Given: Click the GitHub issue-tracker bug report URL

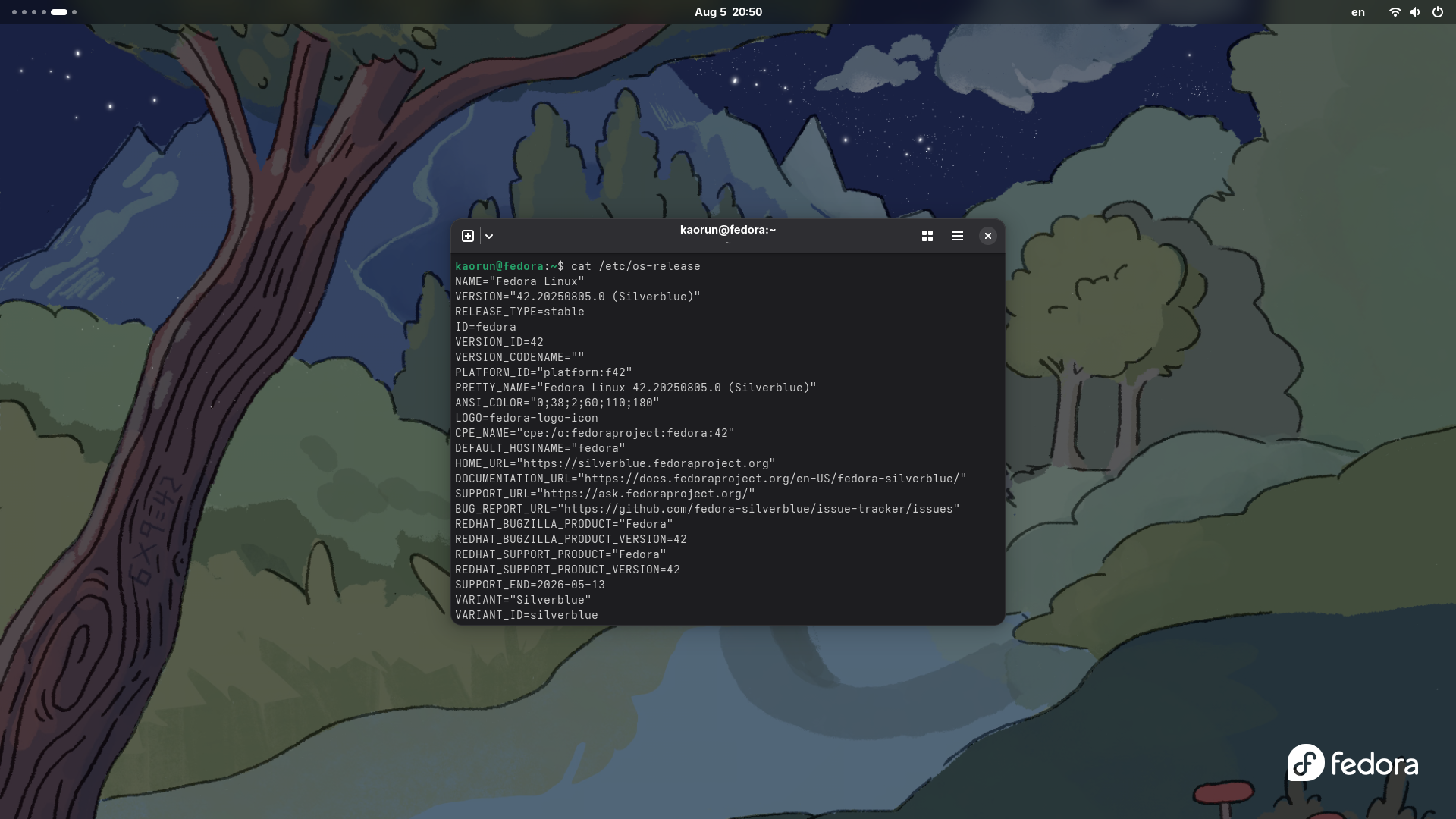Looking at the screenshot, I should pos(758,509).
